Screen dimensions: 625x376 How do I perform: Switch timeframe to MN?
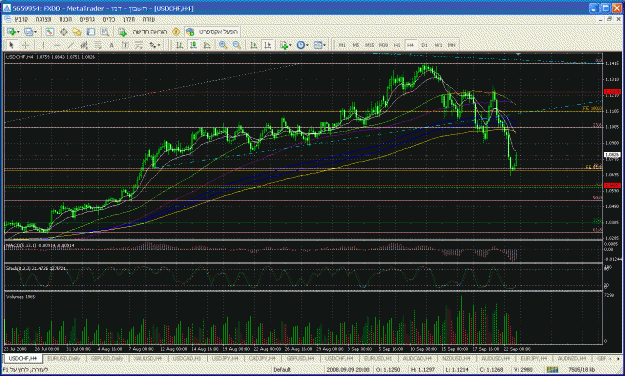click(x=452, y=45)
